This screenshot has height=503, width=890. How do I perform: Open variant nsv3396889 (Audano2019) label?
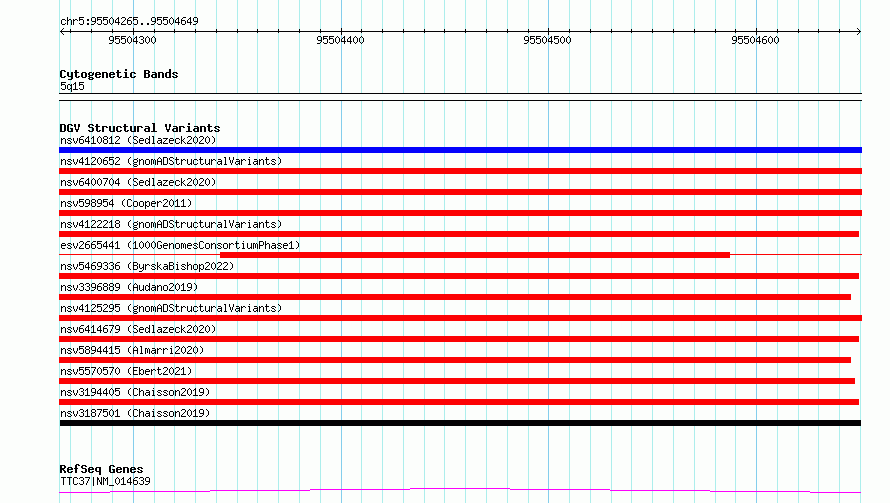(x=129, y=287)
